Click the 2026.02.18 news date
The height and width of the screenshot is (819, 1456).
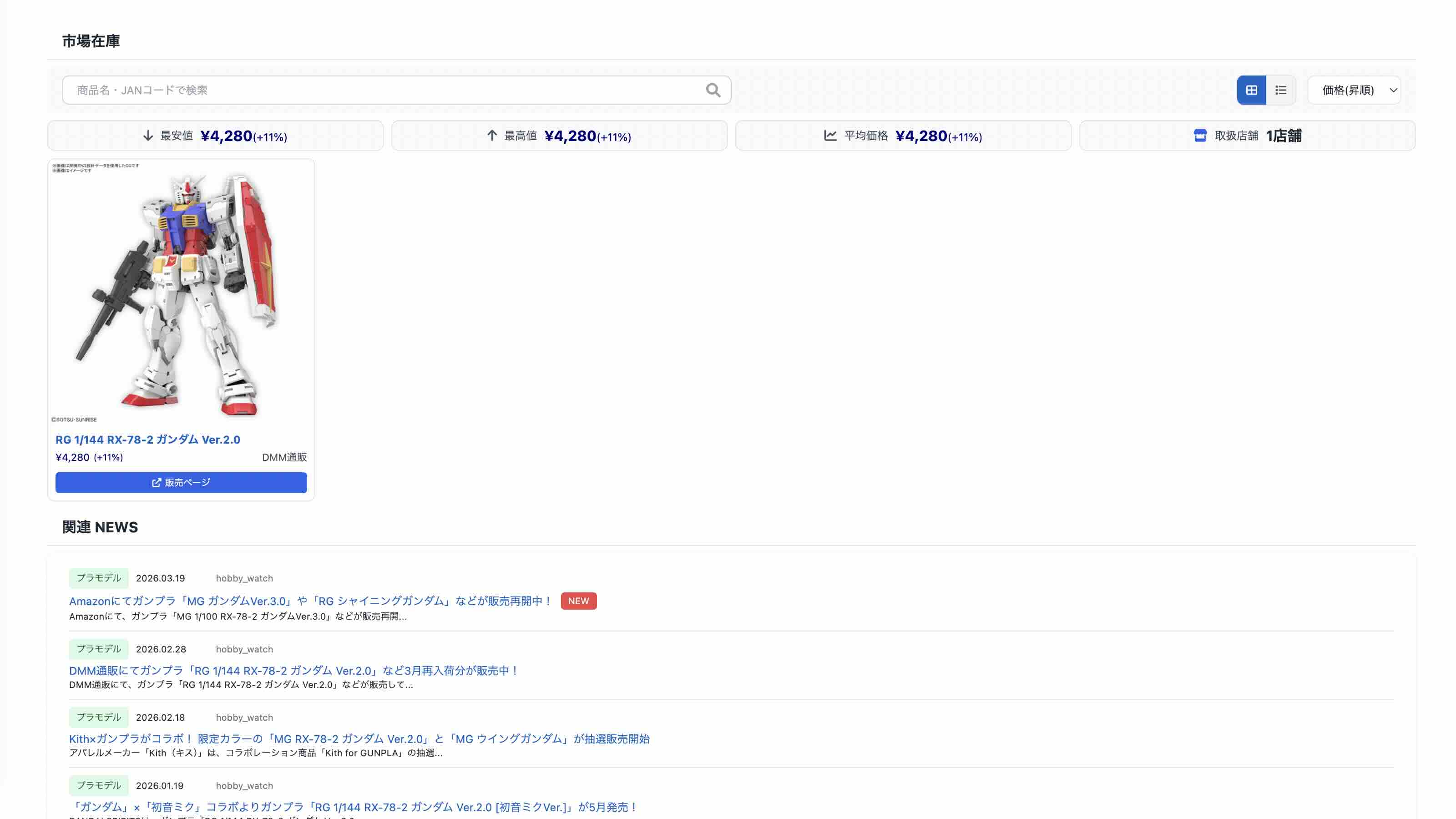pyautogui.click(x=161, y=717)
